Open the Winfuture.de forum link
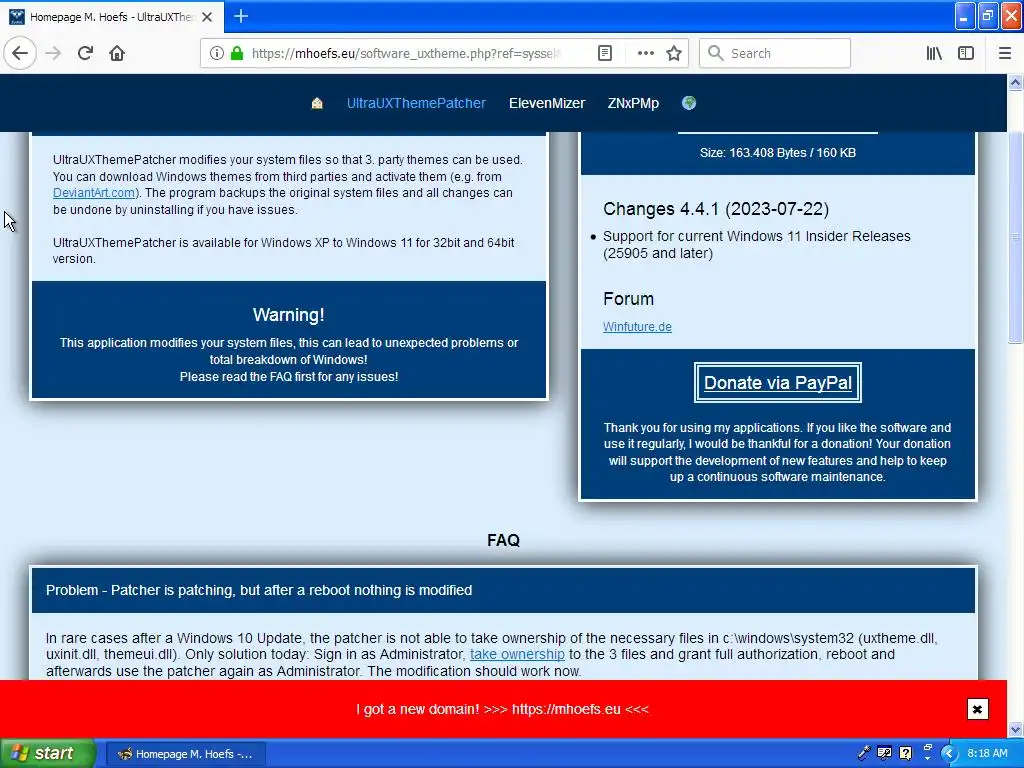Screen dimensions: 1024x768 [x=637, y=327]
